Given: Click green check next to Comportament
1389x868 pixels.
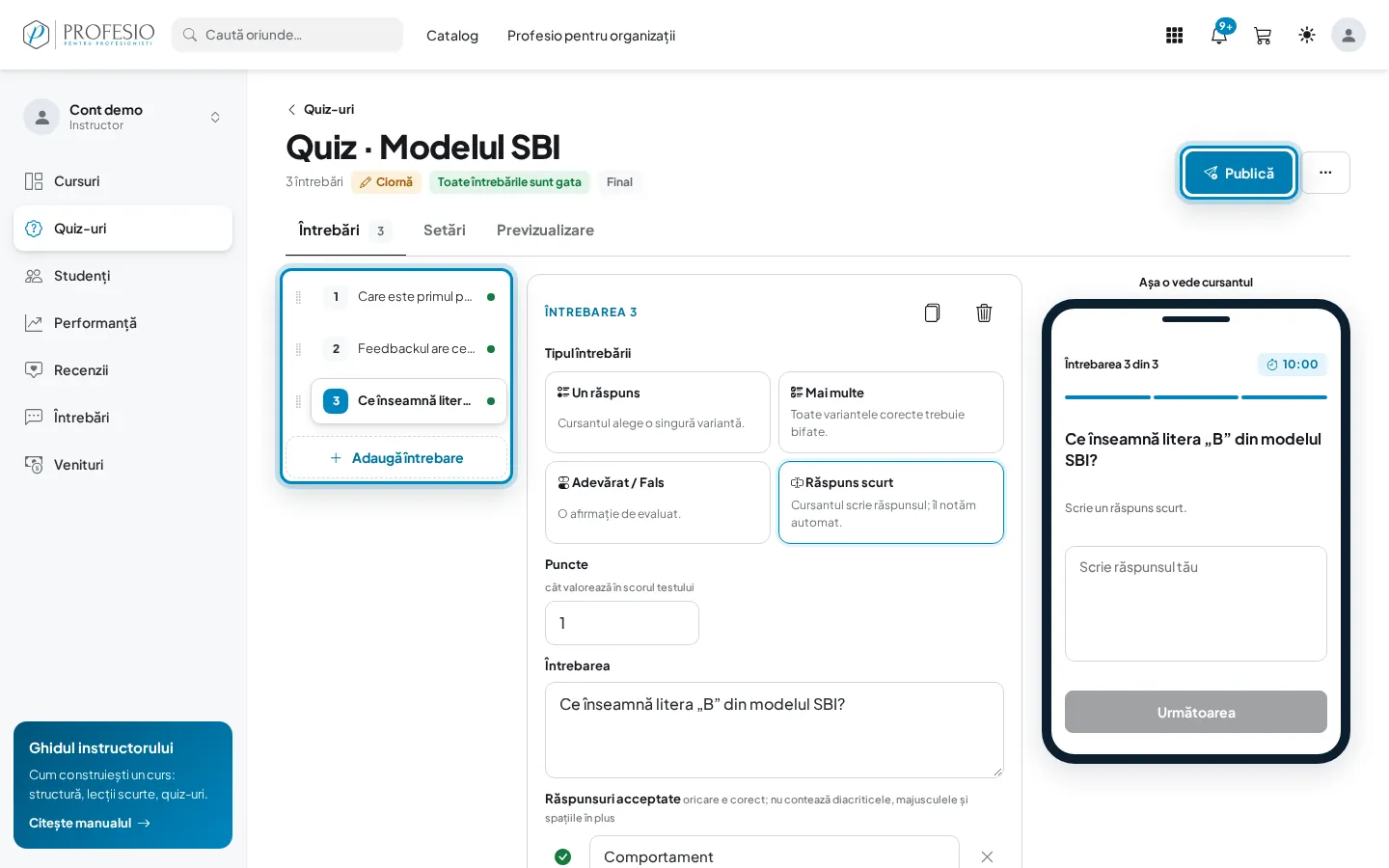Looking at the screenshot, I should [563, 856].
